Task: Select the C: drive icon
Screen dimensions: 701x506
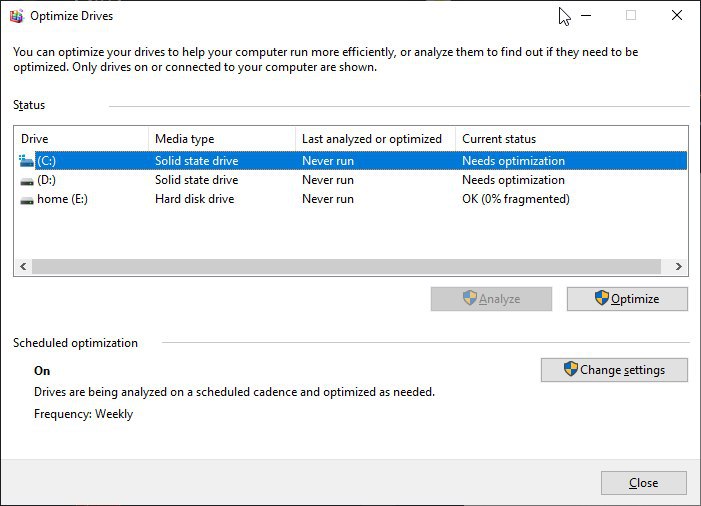Action: click(26, 161)
